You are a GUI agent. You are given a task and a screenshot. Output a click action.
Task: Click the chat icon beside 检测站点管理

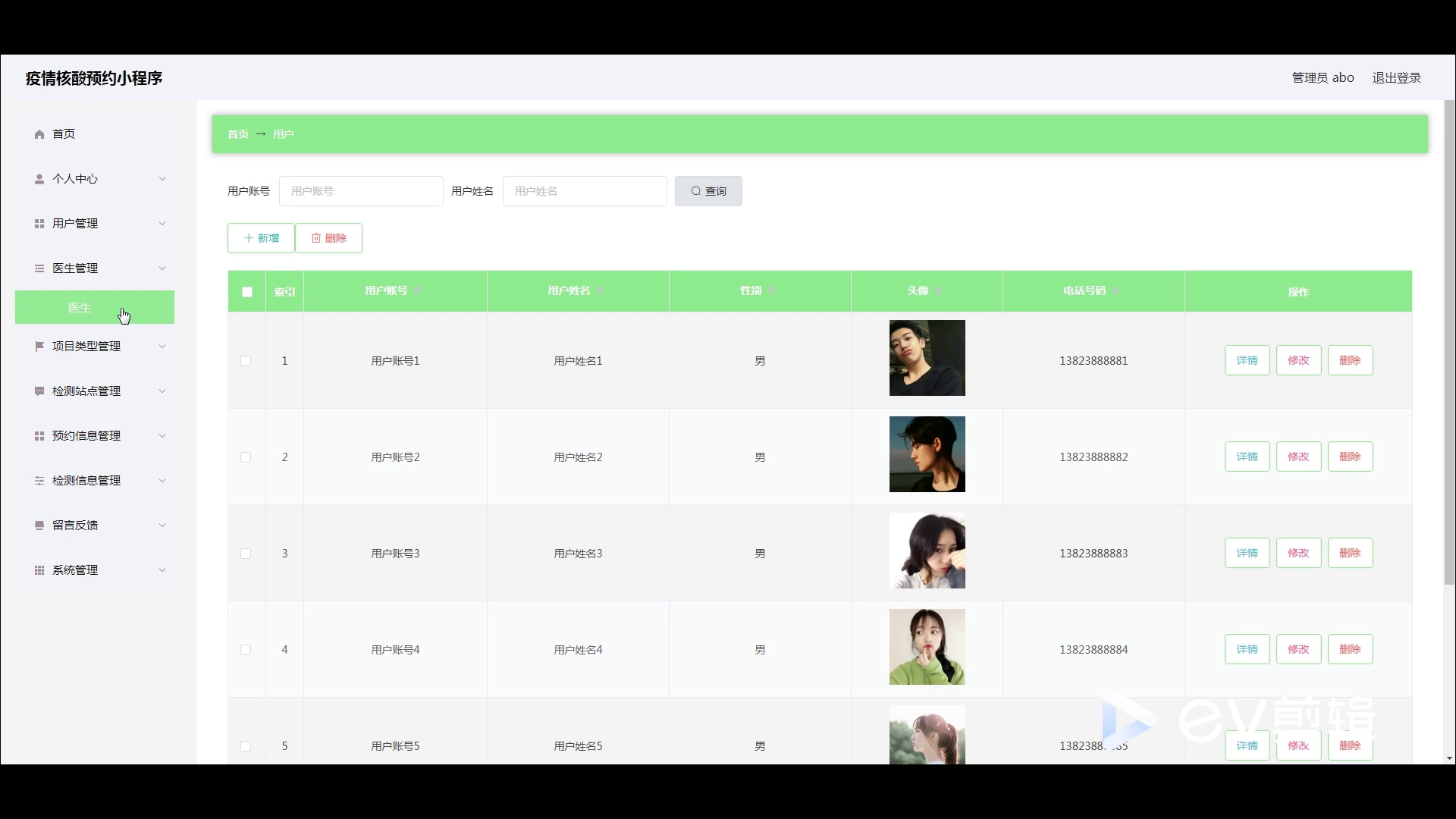pos(39,391)
